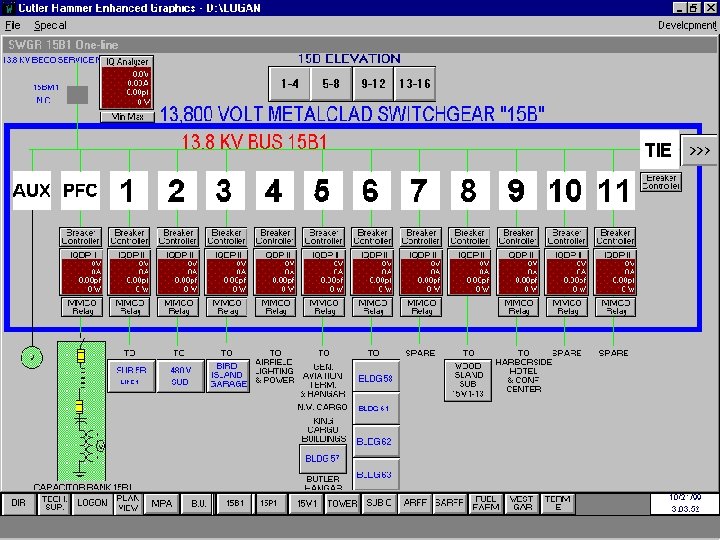The width and height of the screenshot is (720, 540).
Task: Click the TIE breaker box
Action: tap(659, 150)
